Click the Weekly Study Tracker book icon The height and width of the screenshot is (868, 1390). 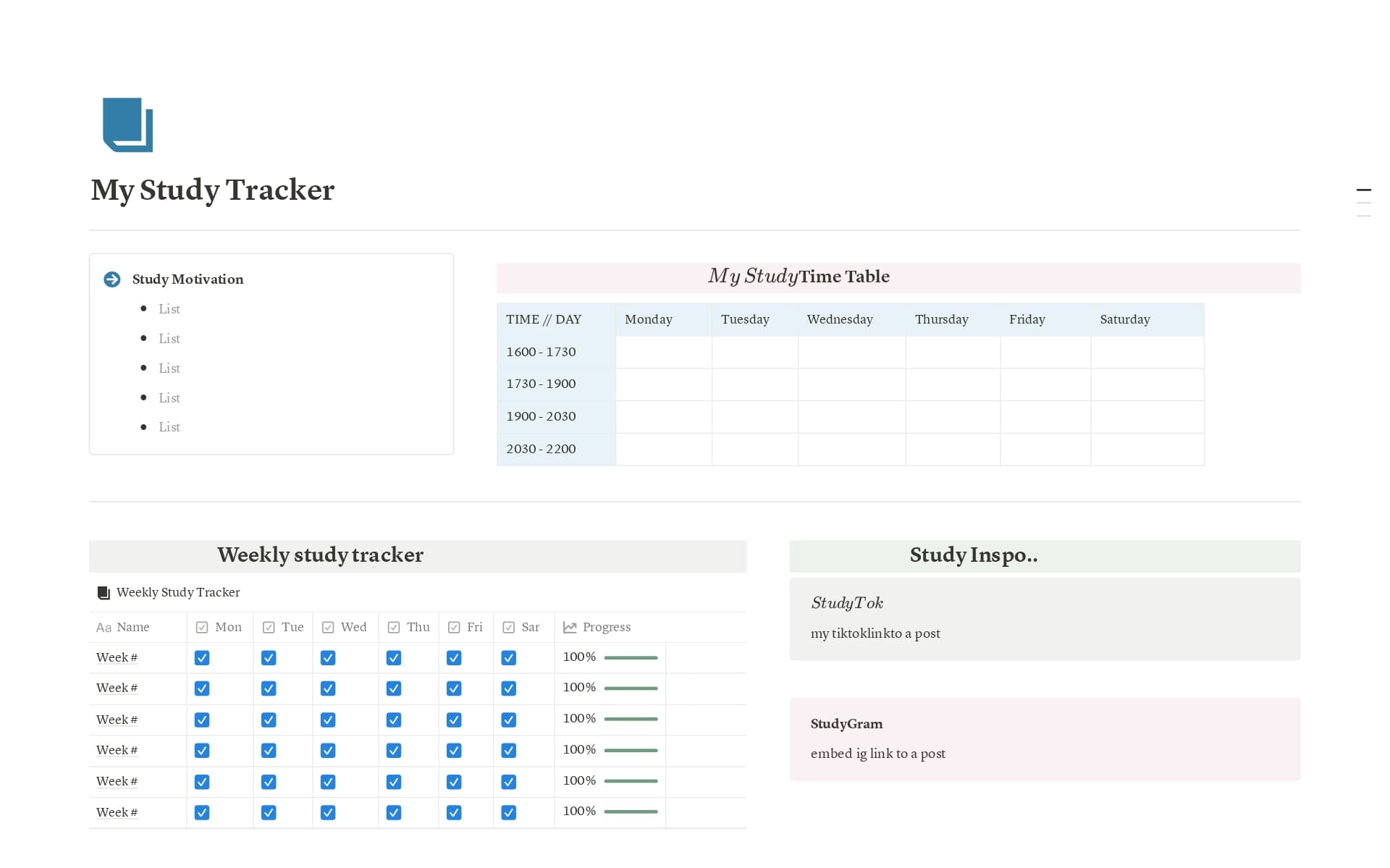(x=104, y=593)
